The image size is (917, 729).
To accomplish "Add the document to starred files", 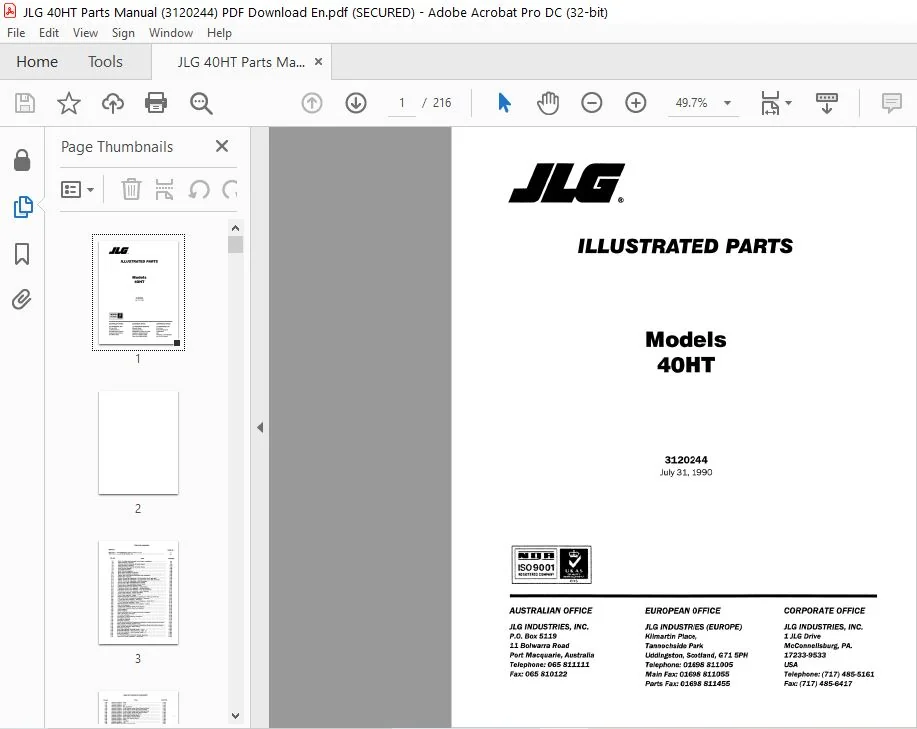I will pos(68,103).
